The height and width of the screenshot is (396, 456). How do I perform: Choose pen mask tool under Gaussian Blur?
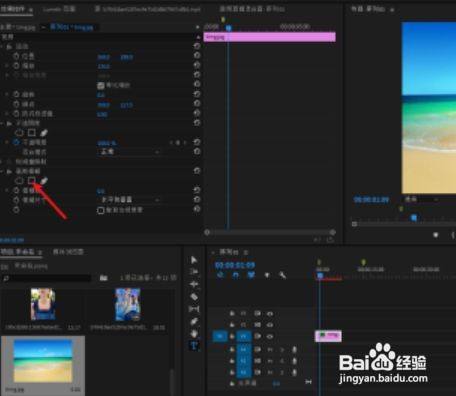coord(44,181)
